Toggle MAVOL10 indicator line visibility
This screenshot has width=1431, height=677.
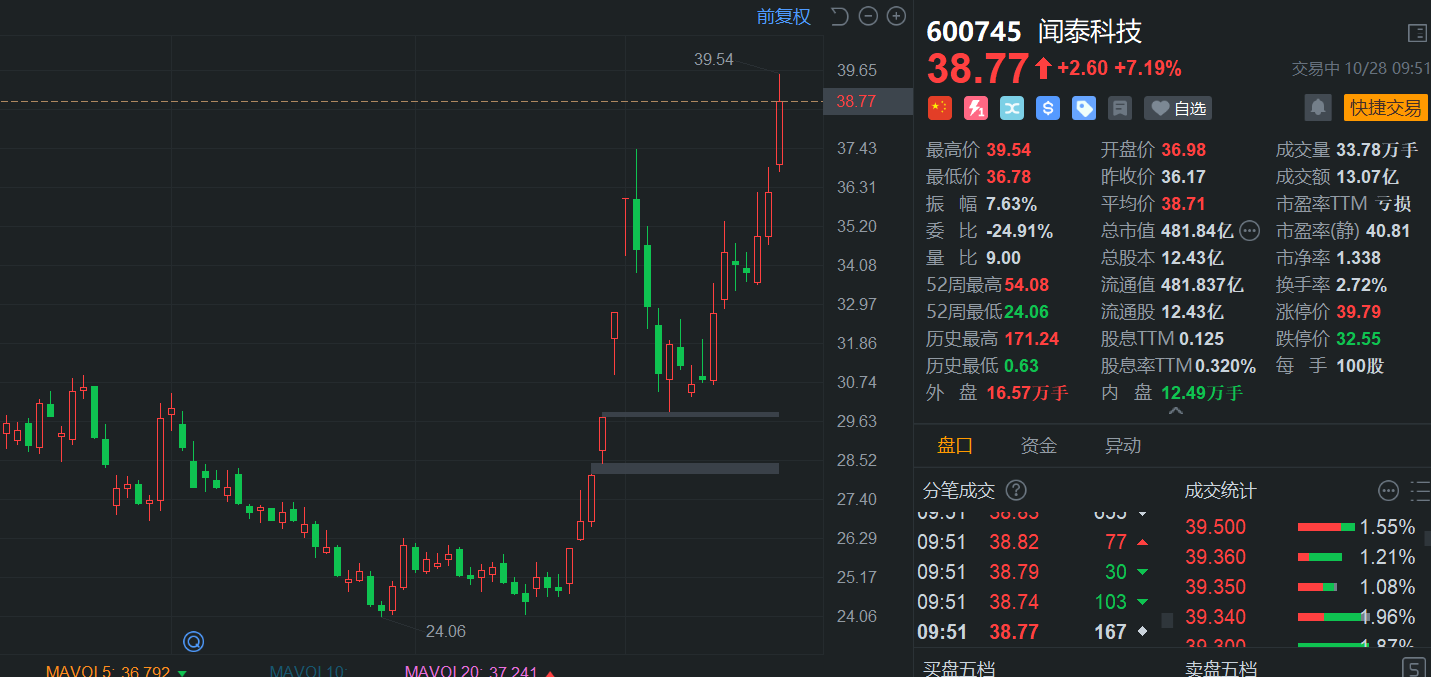pos(308,671)
